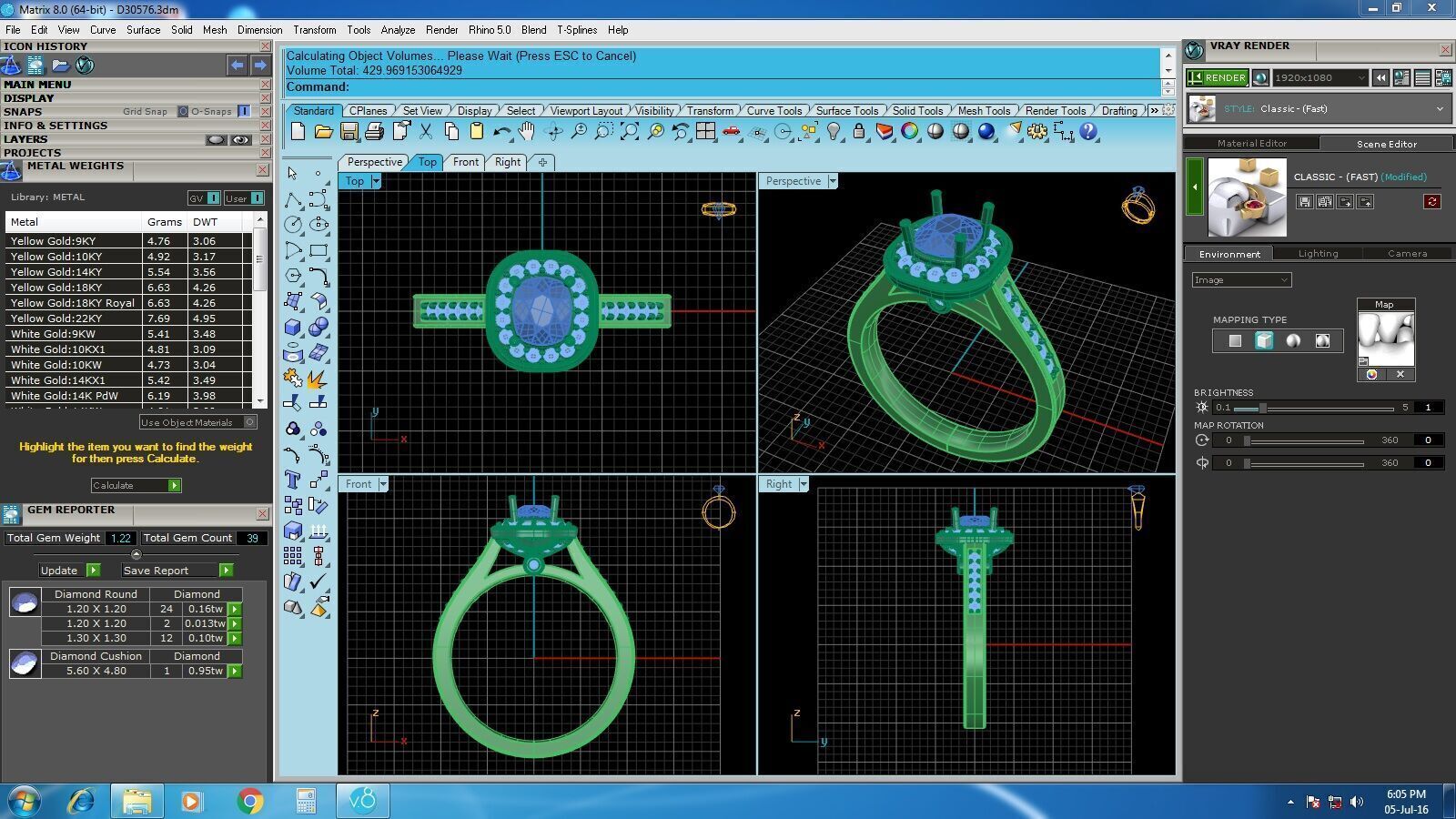Click the Gem Reporter icon in Icon History
The width and height of the screenshot is (1456, 819).
click(35, 66)
